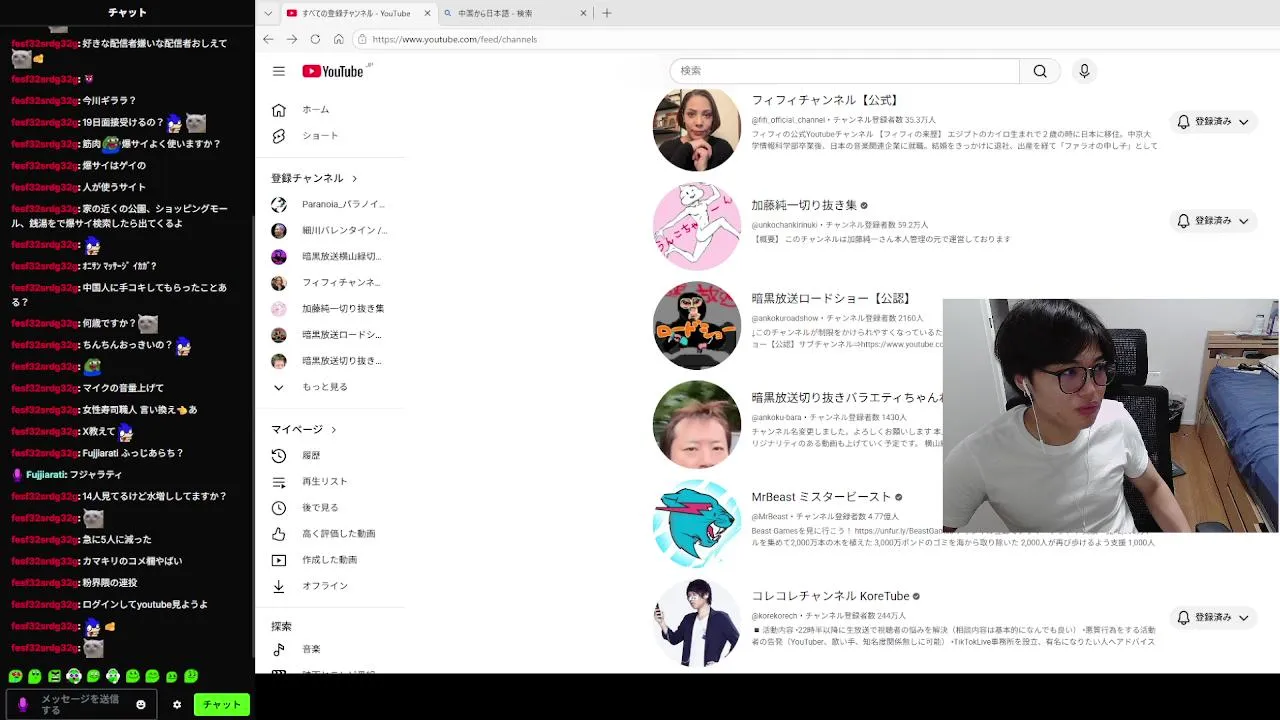1280x720 pixels.
Task: Send message with green チャット button
Action: click(222, 704)
